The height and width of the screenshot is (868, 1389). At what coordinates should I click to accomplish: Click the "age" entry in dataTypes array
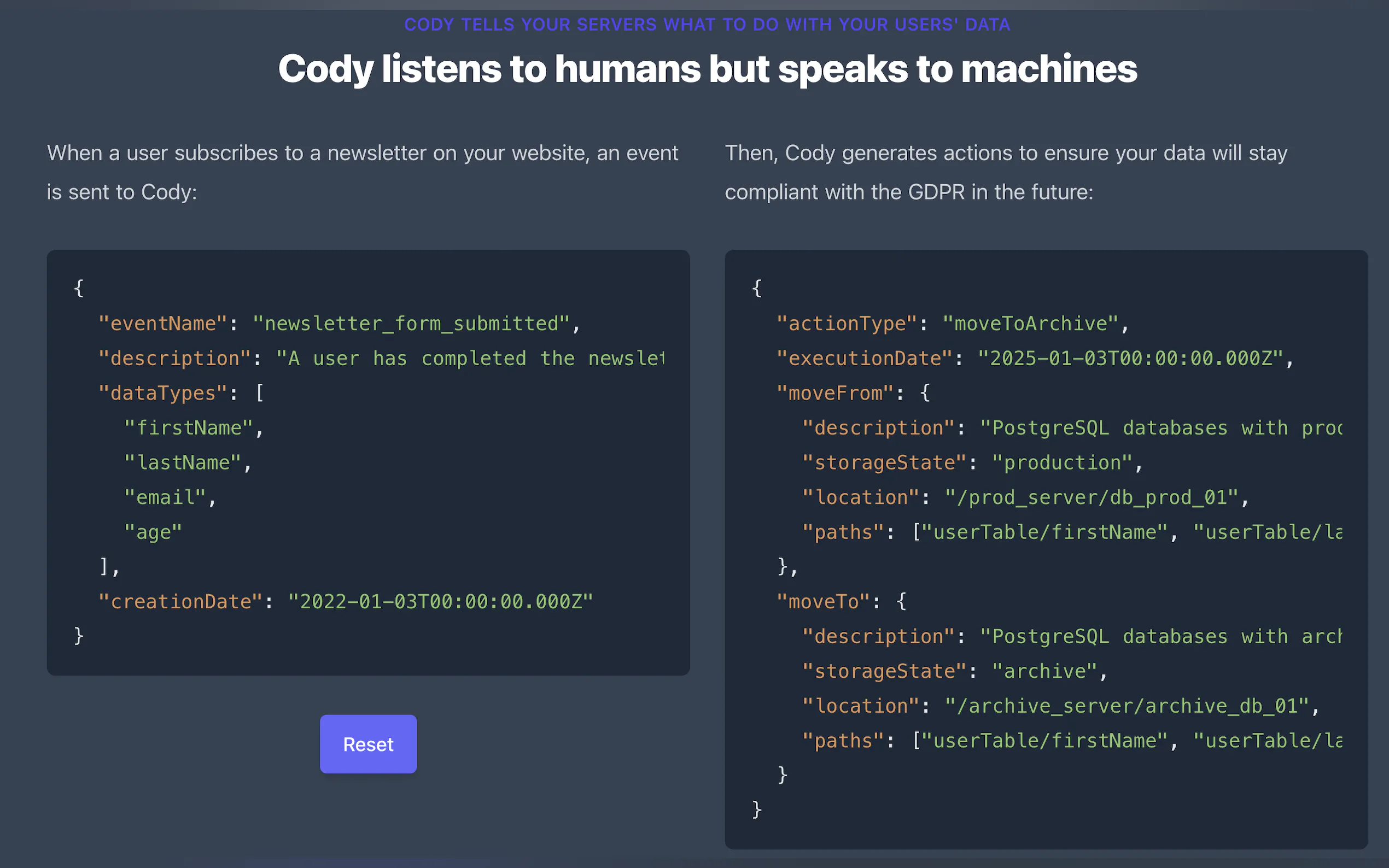point(153,532)
